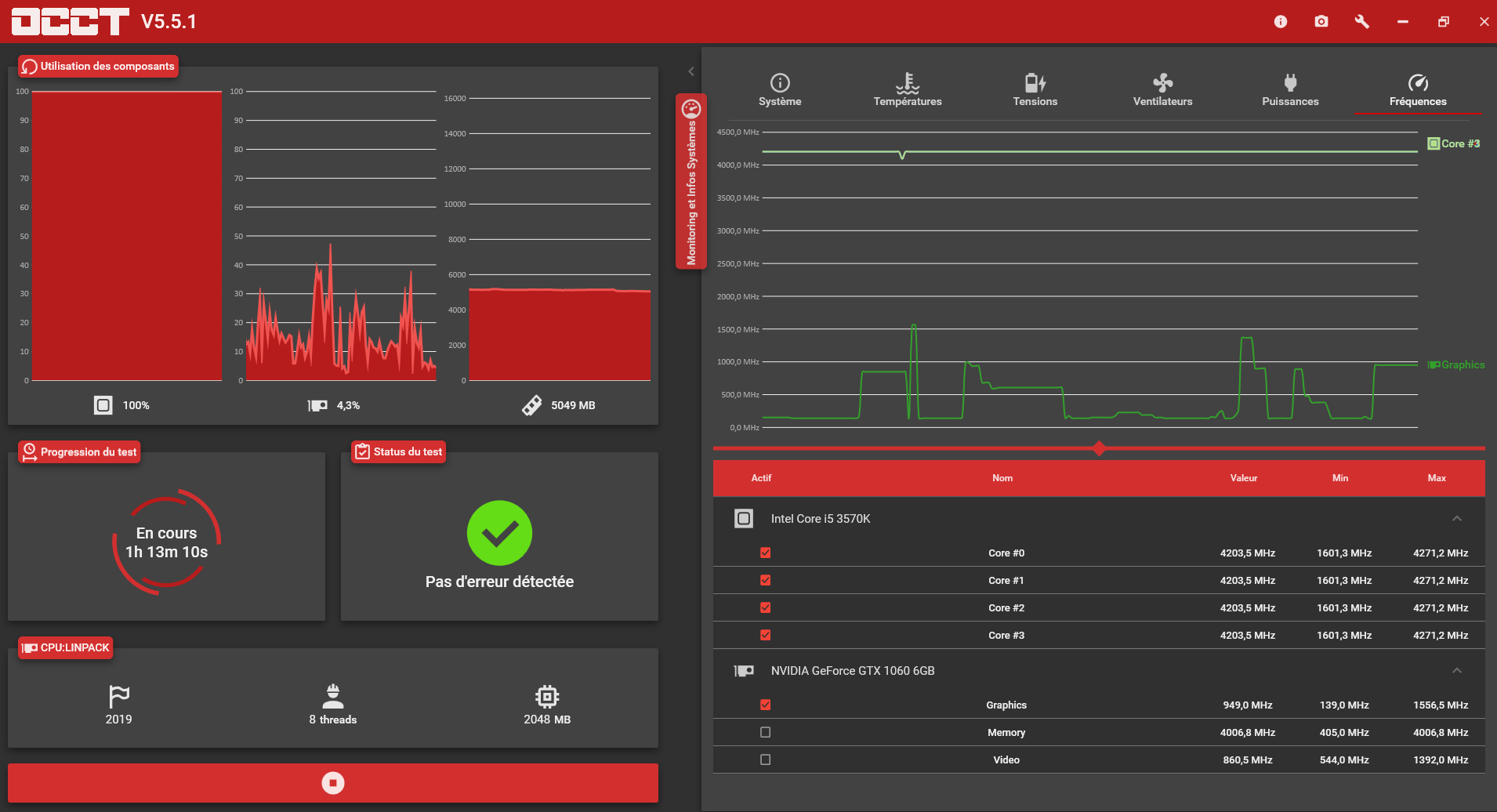Click the RAM memory icon beside 5049 MB
This screenshot has width=1497, height=812.
click(531, 405)
